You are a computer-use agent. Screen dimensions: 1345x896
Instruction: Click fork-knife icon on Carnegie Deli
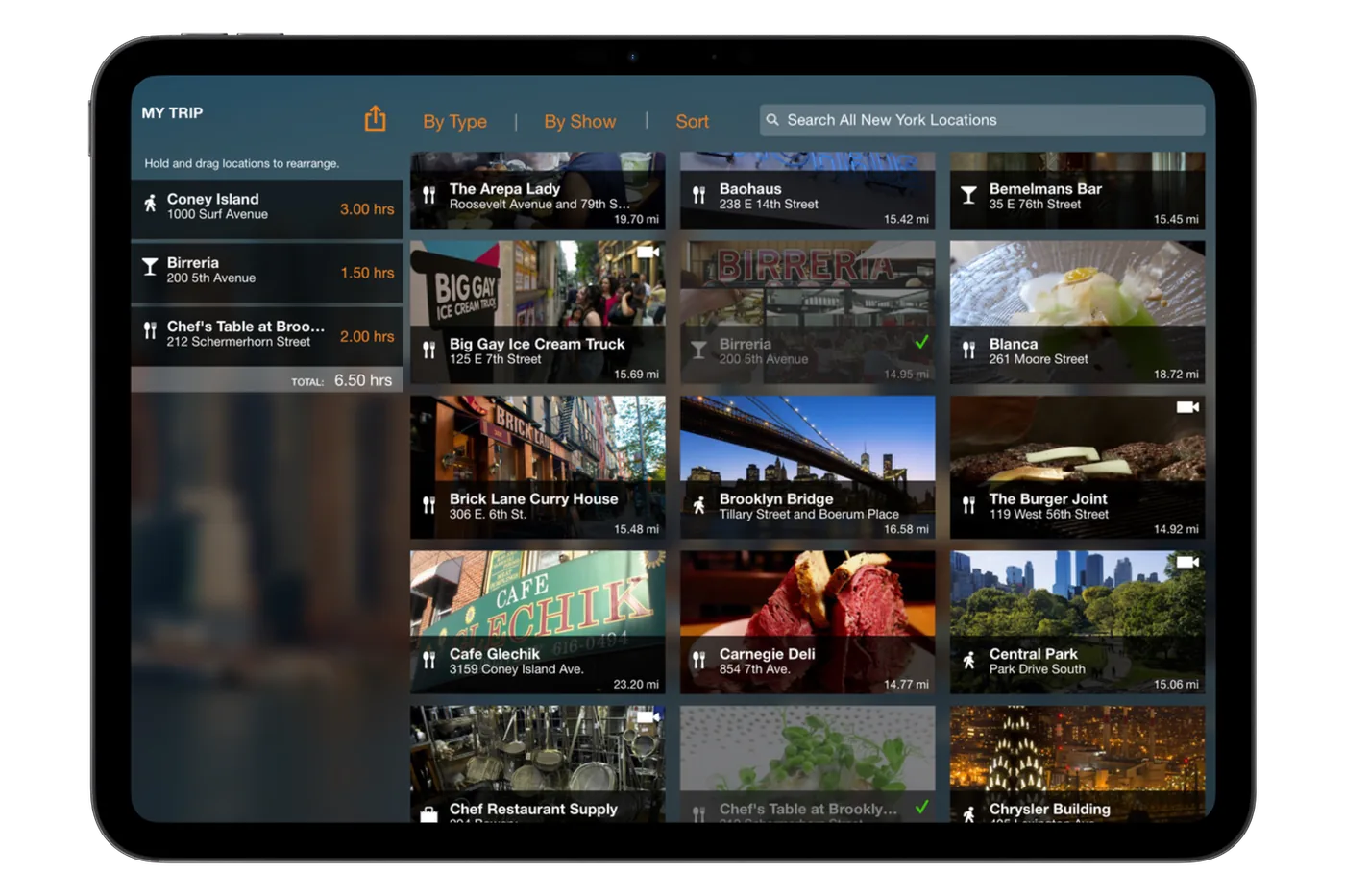tap(698, 661)
